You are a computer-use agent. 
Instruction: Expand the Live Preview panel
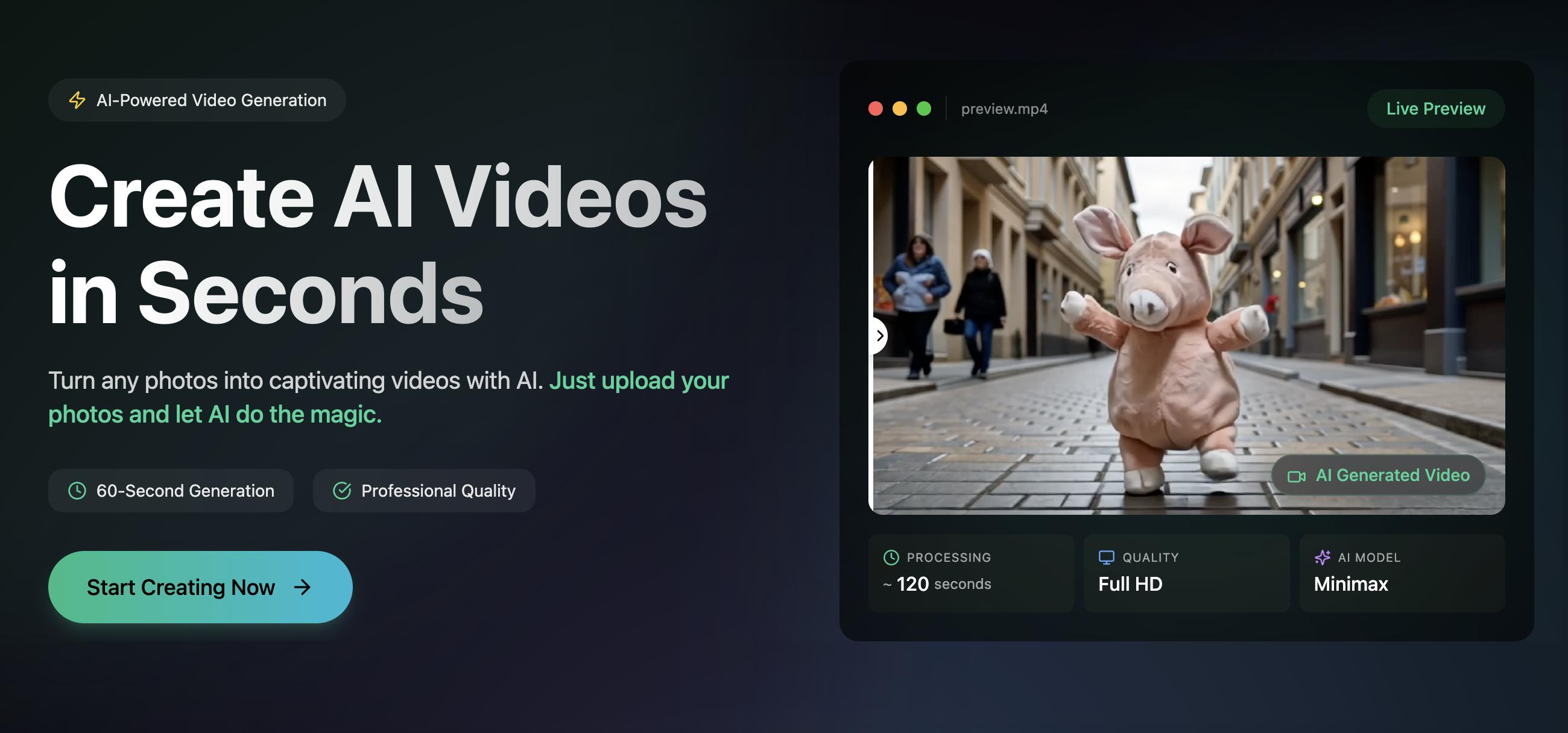1435,107
